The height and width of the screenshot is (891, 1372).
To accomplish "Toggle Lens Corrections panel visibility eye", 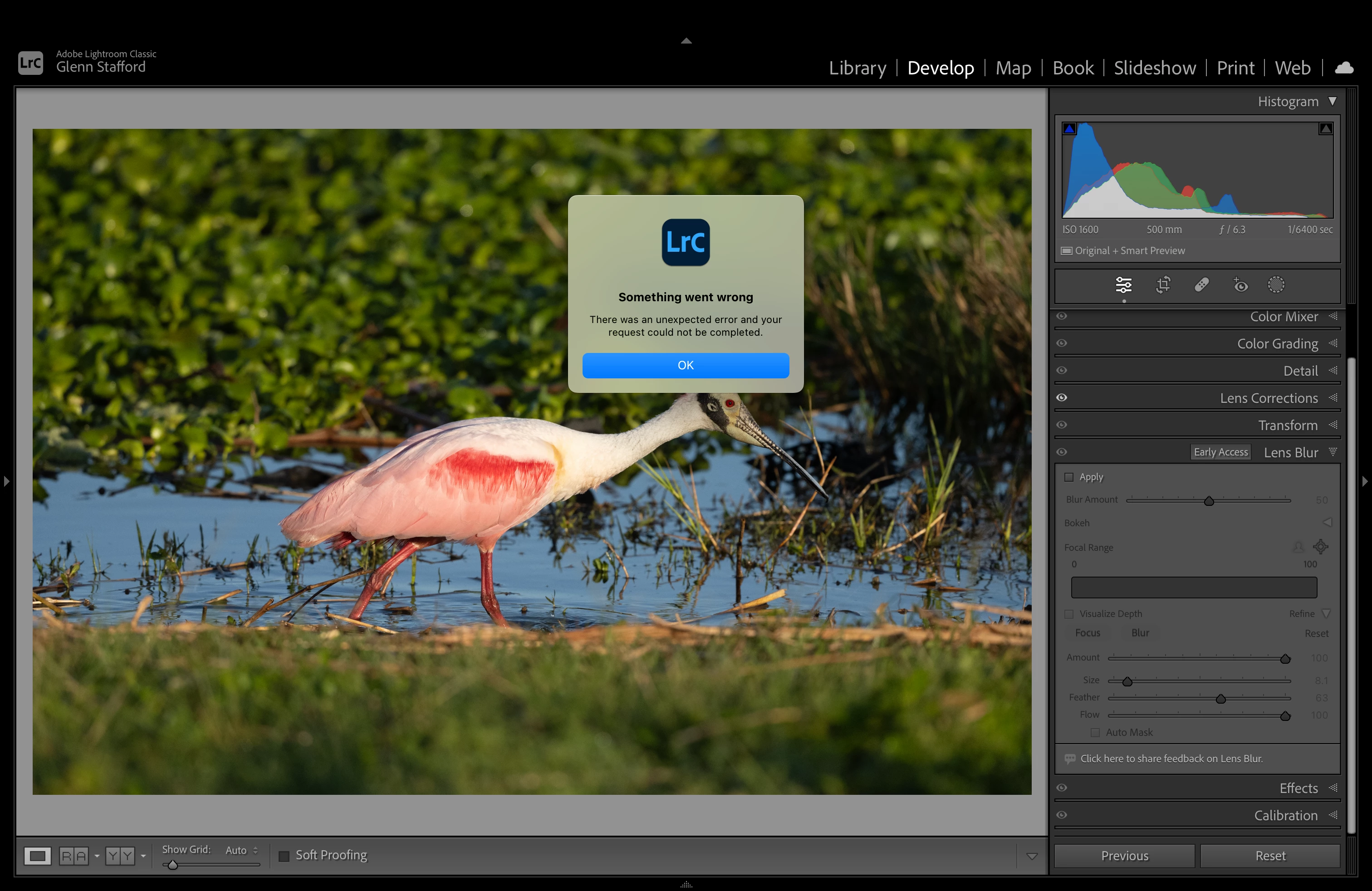I will (x=1062, y=398).
